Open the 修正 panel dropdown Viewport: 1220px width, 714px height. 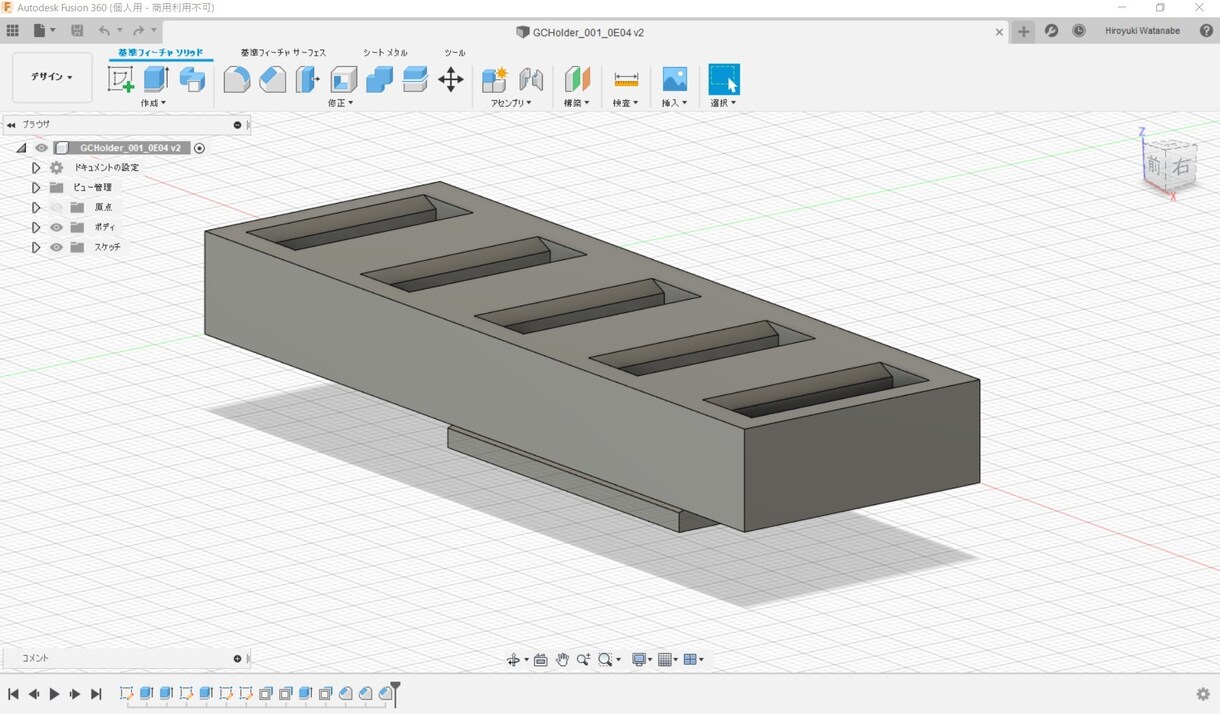(340, 103)
